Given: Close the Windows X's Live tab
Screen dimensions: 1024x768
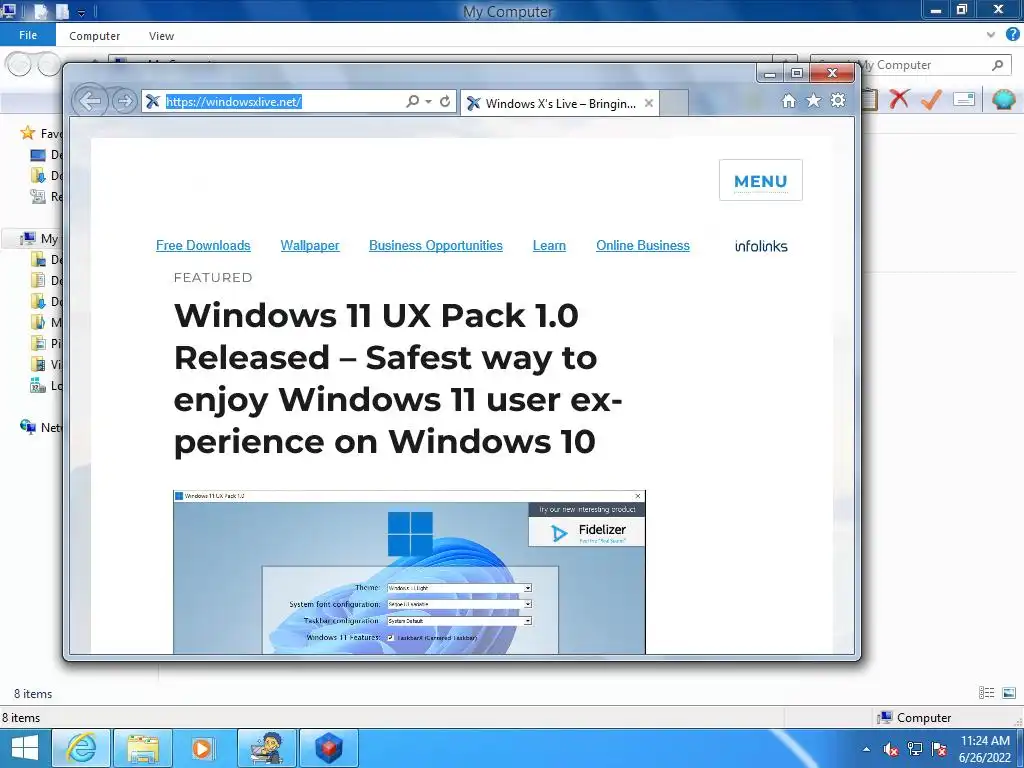Looking at the screenshot, I should coord(648,103).
